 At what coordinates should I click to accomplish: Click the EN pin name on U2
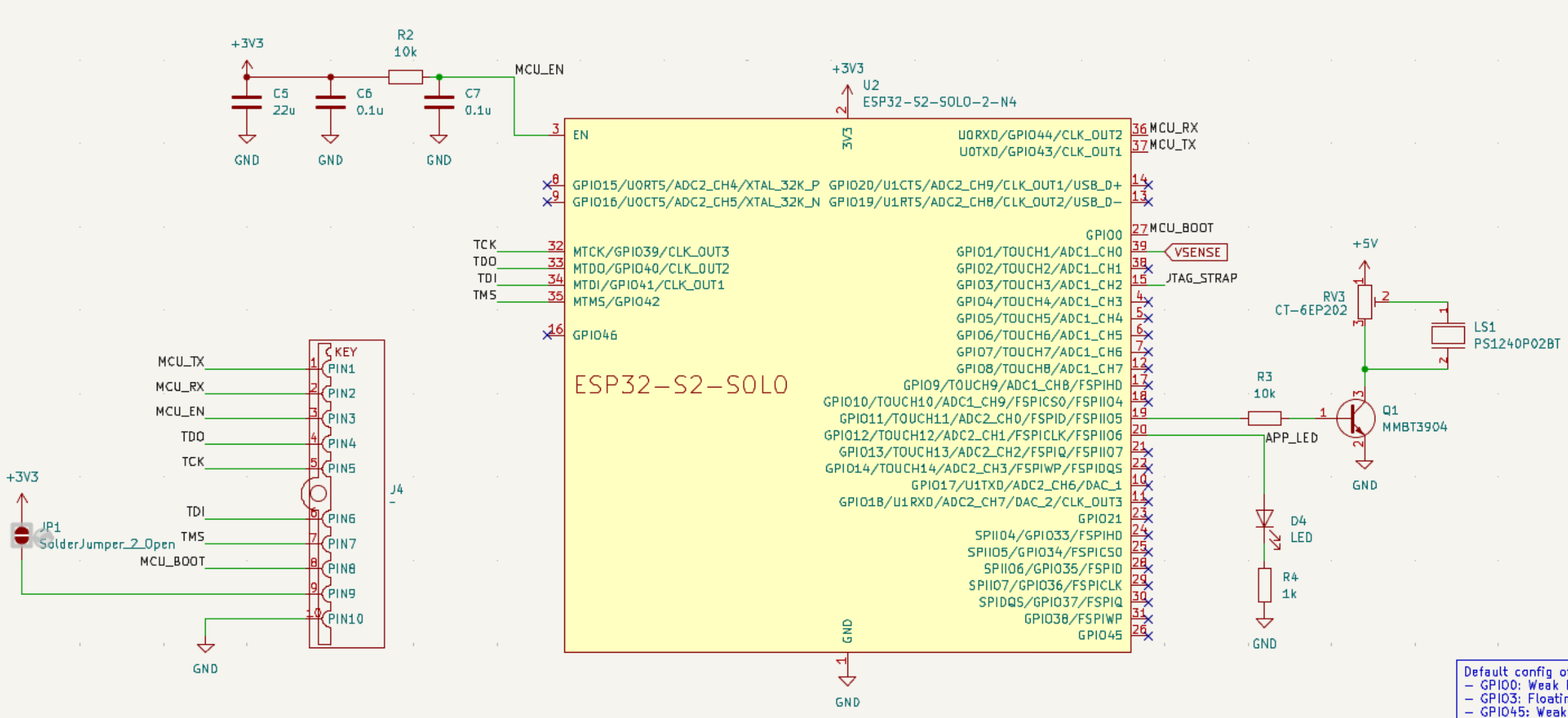[x=581, y=135]
